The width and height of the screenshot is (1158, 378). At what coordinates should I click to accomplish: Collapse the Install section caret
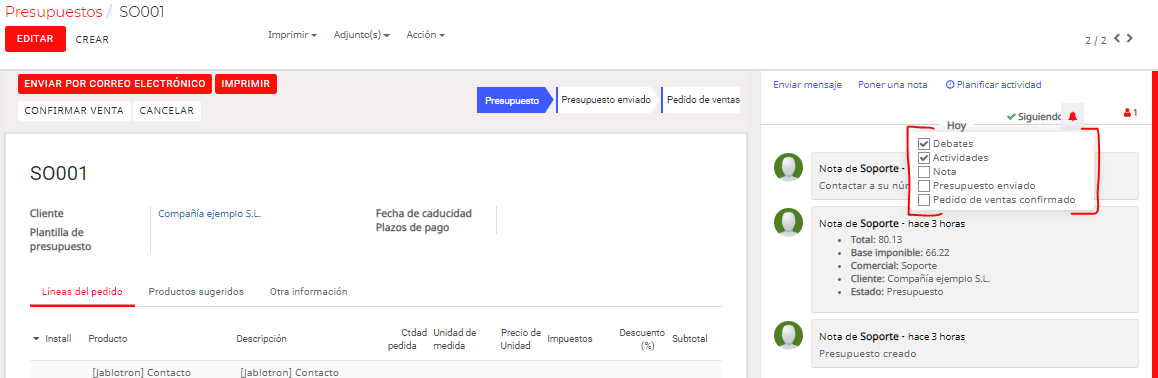click(35, 339)
